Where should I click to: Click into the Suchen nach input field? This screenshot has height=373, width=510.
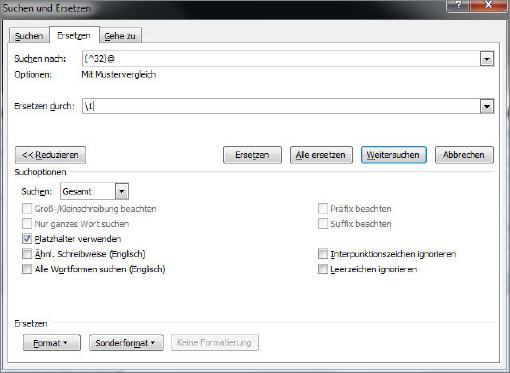click(281, 59)
